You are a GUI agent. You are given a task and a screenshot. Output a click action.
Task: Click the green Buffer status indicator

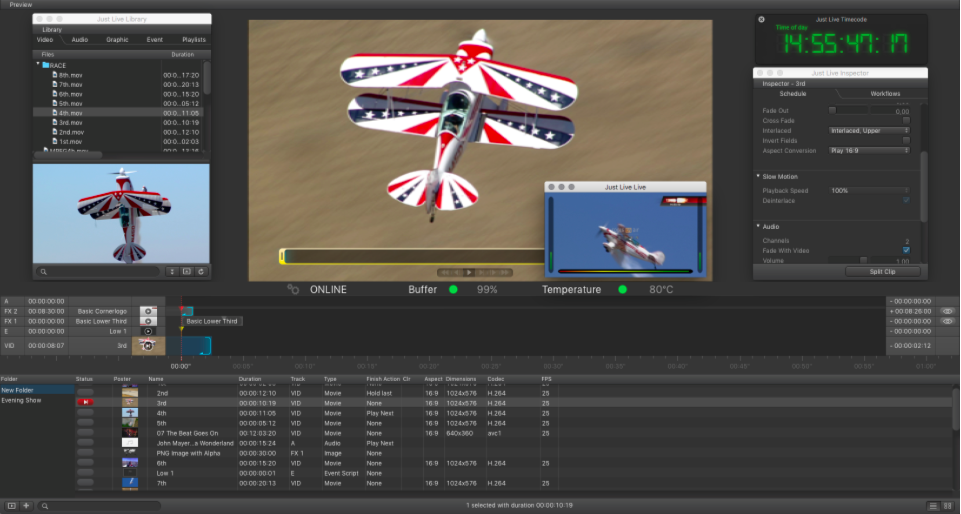(x=454, y=290)
